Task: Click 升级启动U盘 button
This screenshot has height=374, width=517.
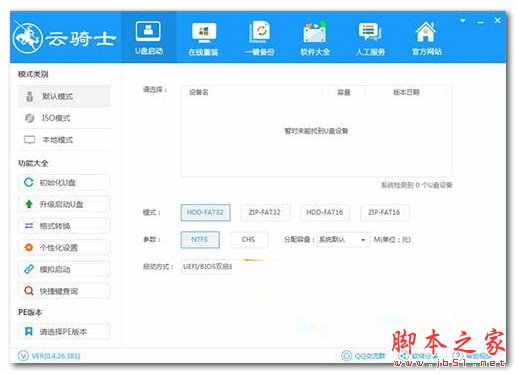Action: point(64,204)
